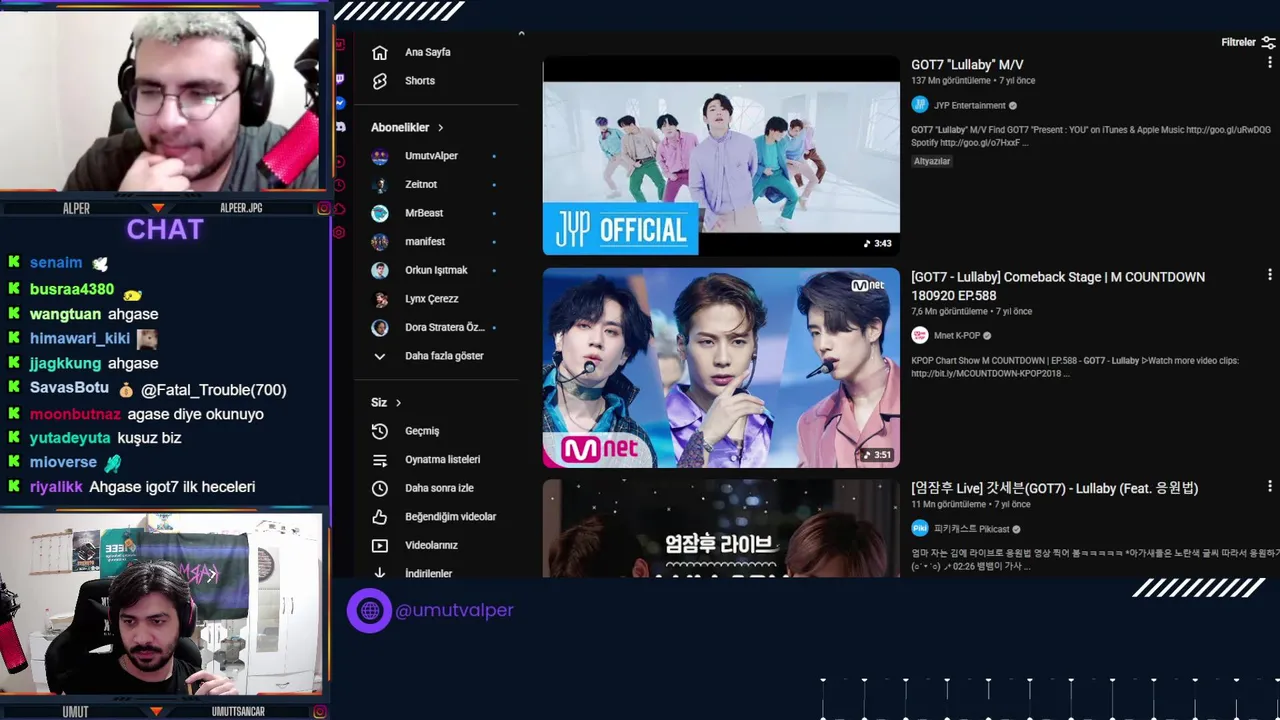Screen dimensions: 1280x720
Task: Open Beğendiğim videolar thumbs-up icon
Action: [379, 517]
